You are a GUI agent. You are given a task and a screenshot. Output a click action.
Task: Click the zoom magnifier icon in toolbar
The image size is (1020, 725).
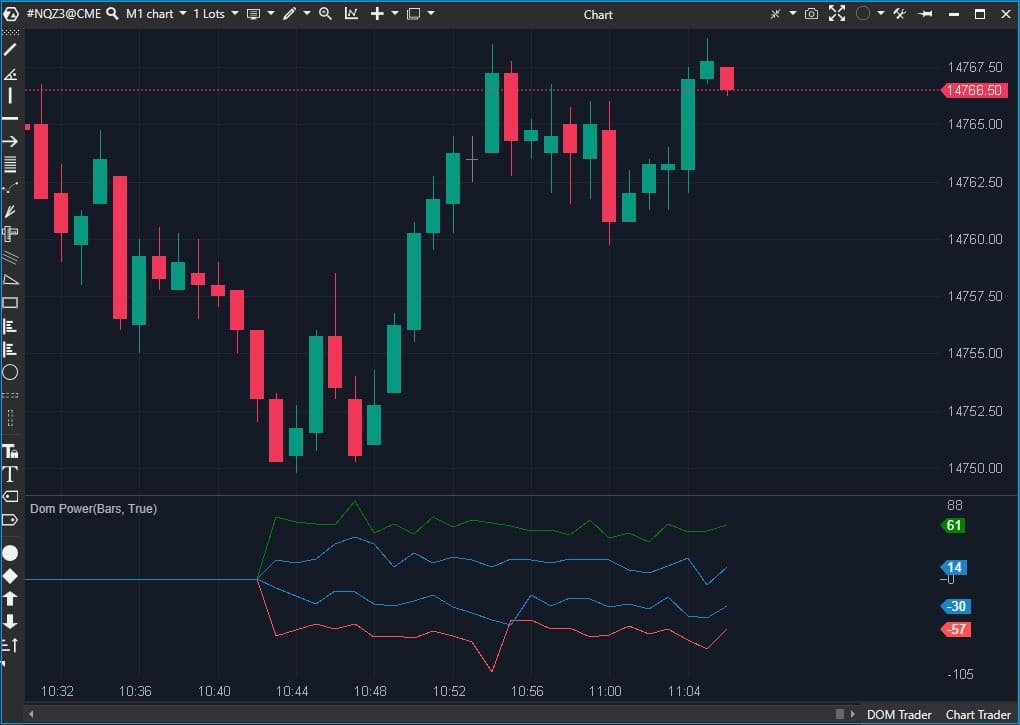325,14
